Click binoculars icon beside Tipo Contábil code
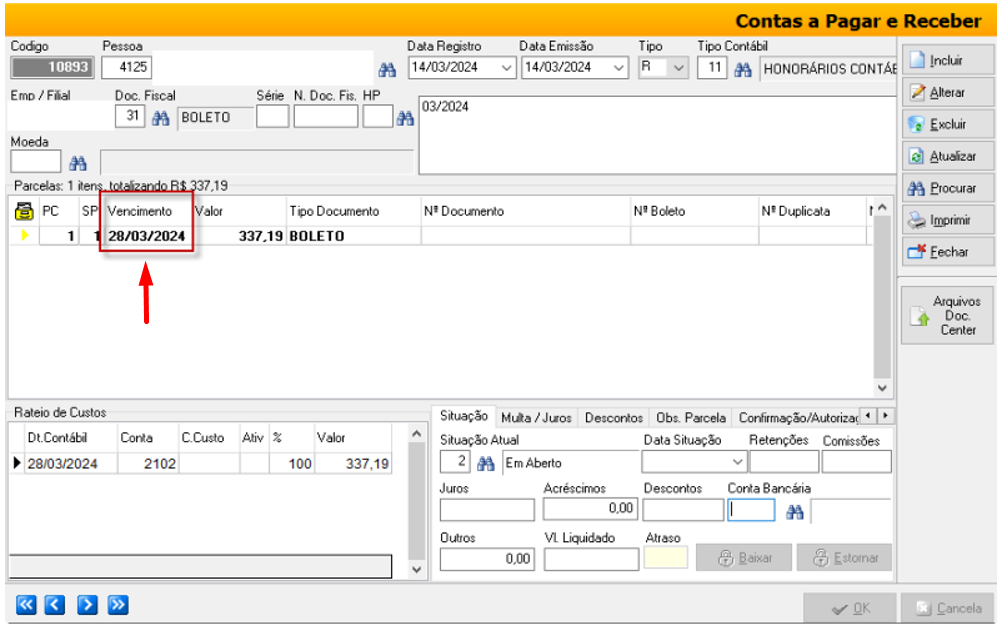The height and width of the screenshot is (624, 999). [x=742, y=69]
